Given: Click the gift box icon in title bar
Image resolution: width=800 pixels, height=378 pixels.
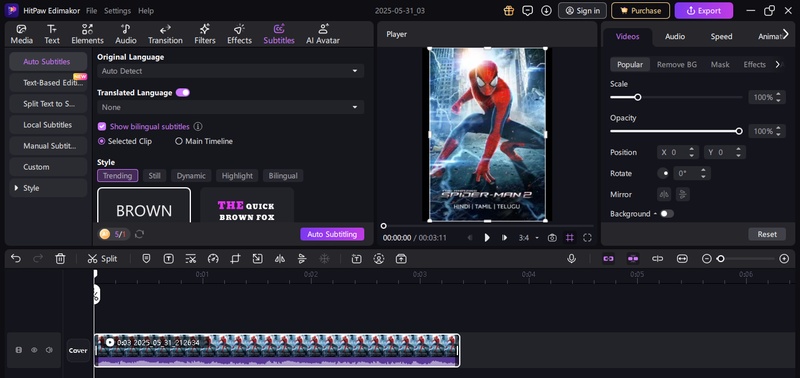Looking at the screenshot, I should [x=509, y=10].
